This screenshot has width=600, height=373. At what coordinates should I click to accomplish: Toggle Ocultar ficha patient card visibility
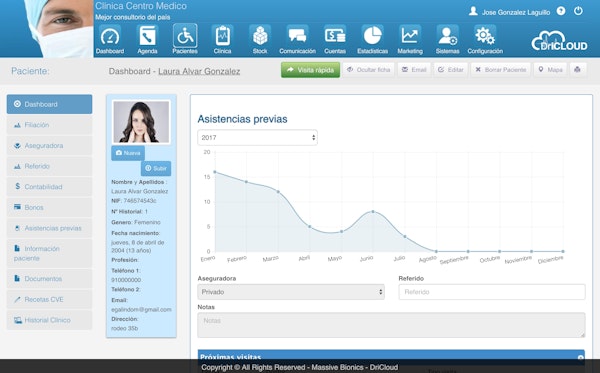coord(368,70)
